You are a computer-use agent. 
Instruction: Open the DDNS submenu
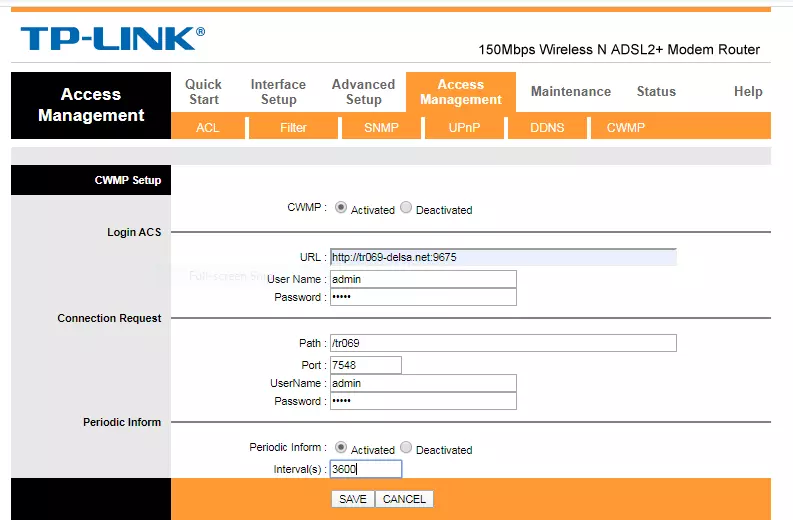[547, 127]
